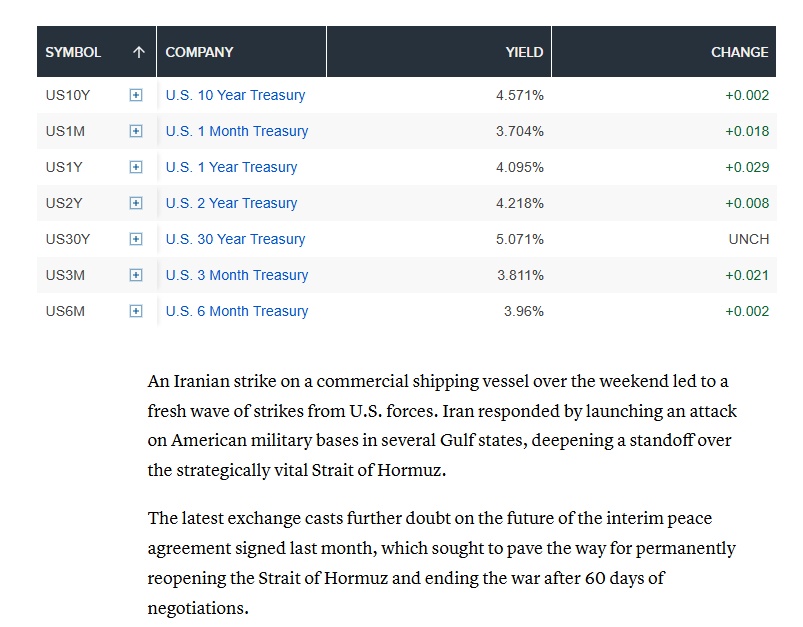Viewport: 803px width, 627px height.
Task: Add US2Y to watchlist via plus icon
Action: [x=136, y=203]
